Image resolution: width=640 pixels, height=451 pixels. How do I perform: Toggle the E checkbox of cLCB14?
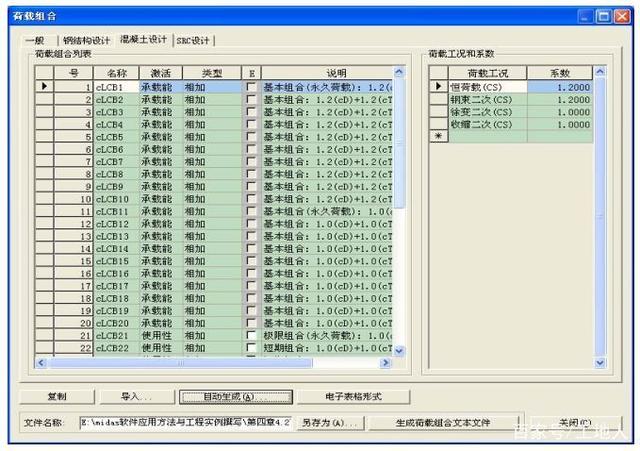[251, 249]
